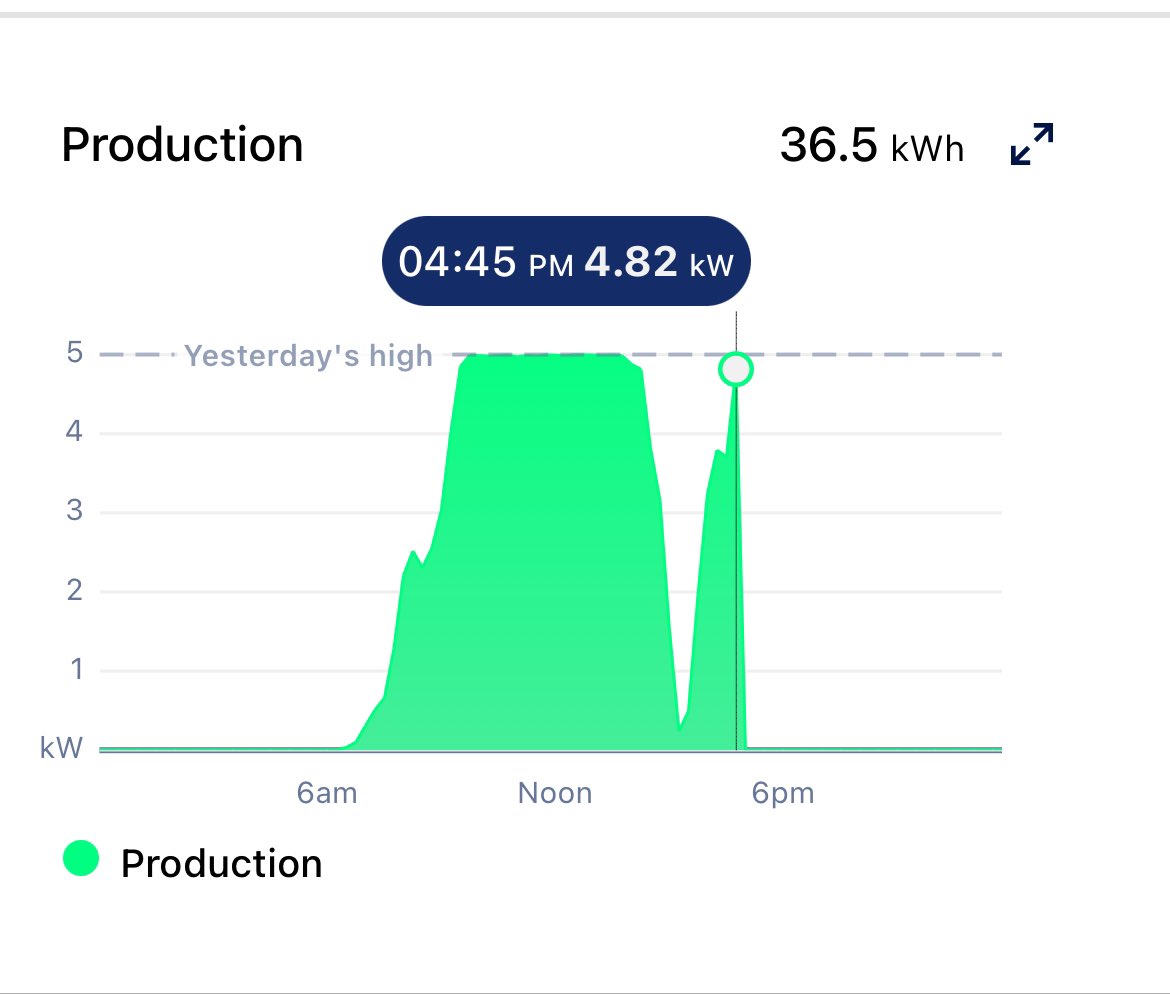1170x994 pixels.
Task: Click the kW axis unit label
Action: (x=61, y=748)
